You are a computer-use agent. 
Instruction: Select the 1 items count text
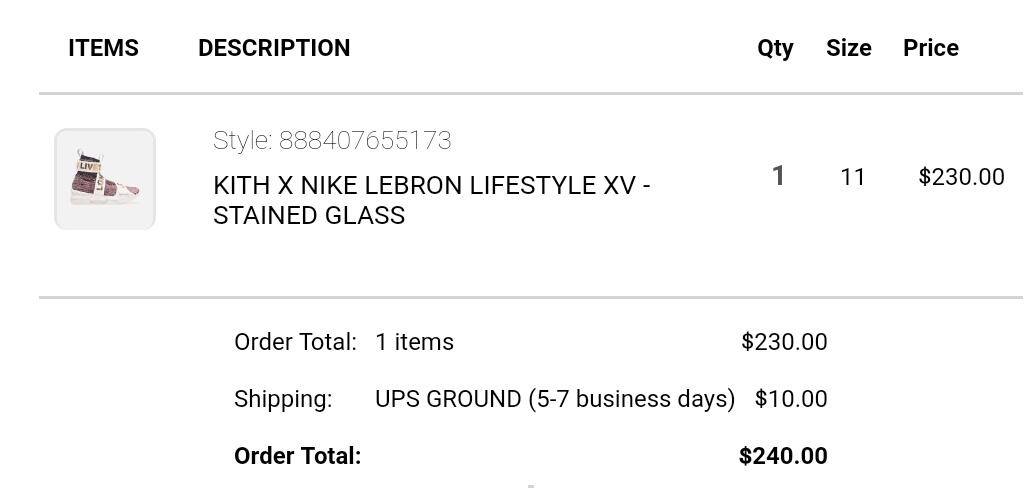pyautogui.click(x=415, y=342)
